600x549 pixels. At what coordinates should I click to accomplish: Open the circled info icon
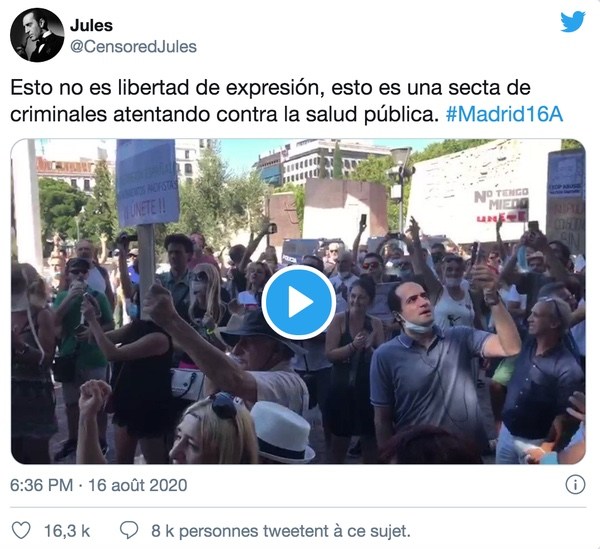coord(575,485)
